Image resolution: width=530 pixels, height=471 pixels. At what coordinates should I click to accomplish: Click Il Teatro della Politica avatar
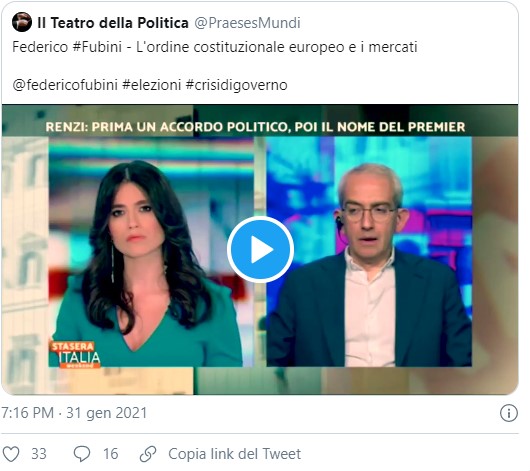(22, 22)
